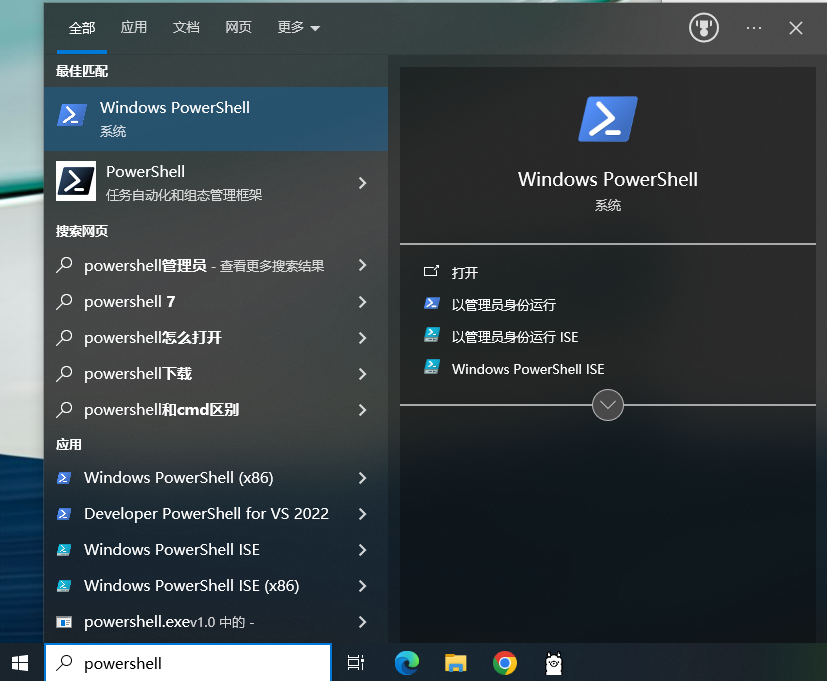Expand the powershell和cmd区别 arrow
827x681 pixels.
[362, 410]
